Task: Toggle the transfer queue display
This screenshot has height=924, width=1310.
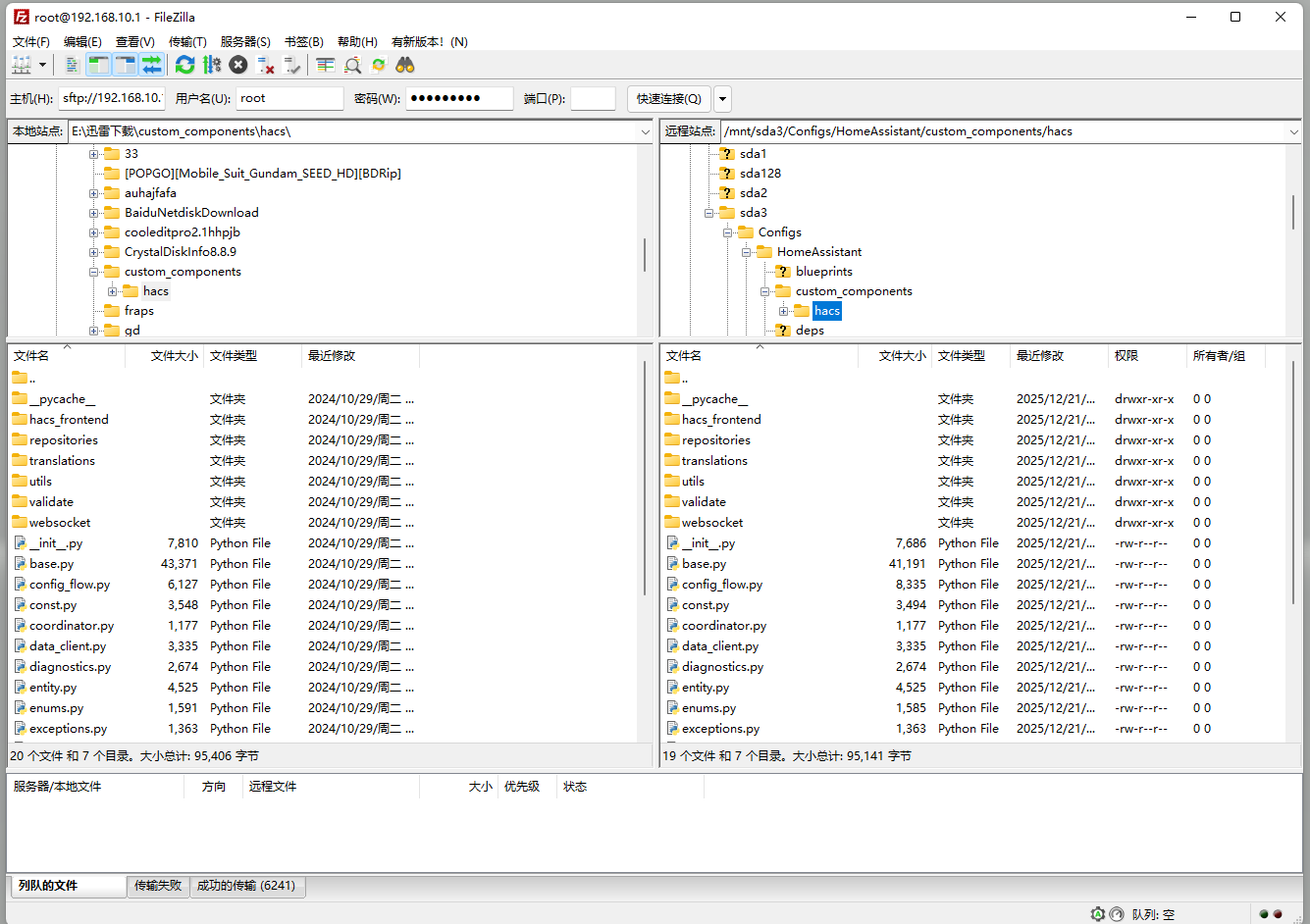Action: pos(151,65)
